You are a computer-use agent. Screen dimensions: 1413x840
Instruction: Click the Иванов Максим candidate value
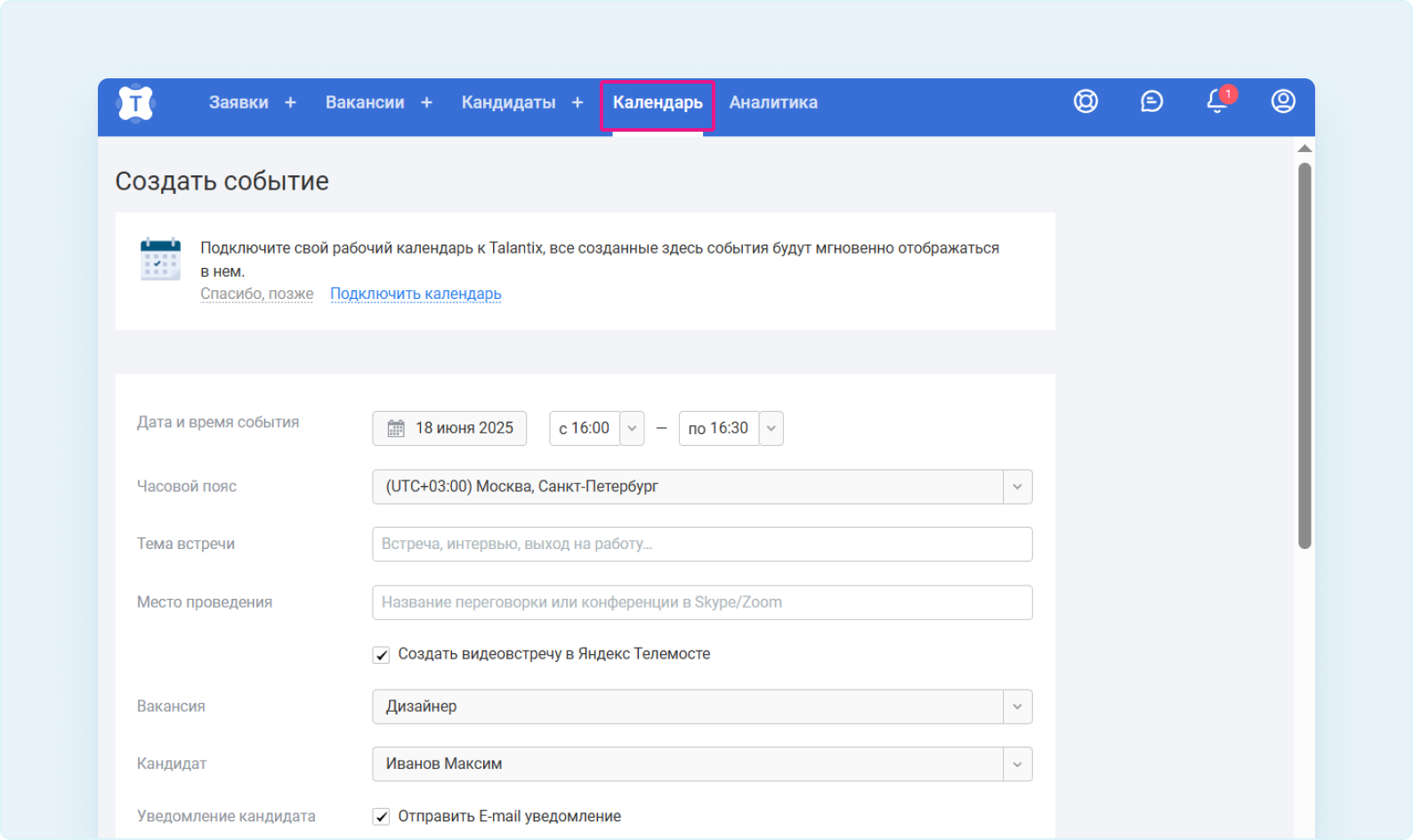click(x=443, y=763)
